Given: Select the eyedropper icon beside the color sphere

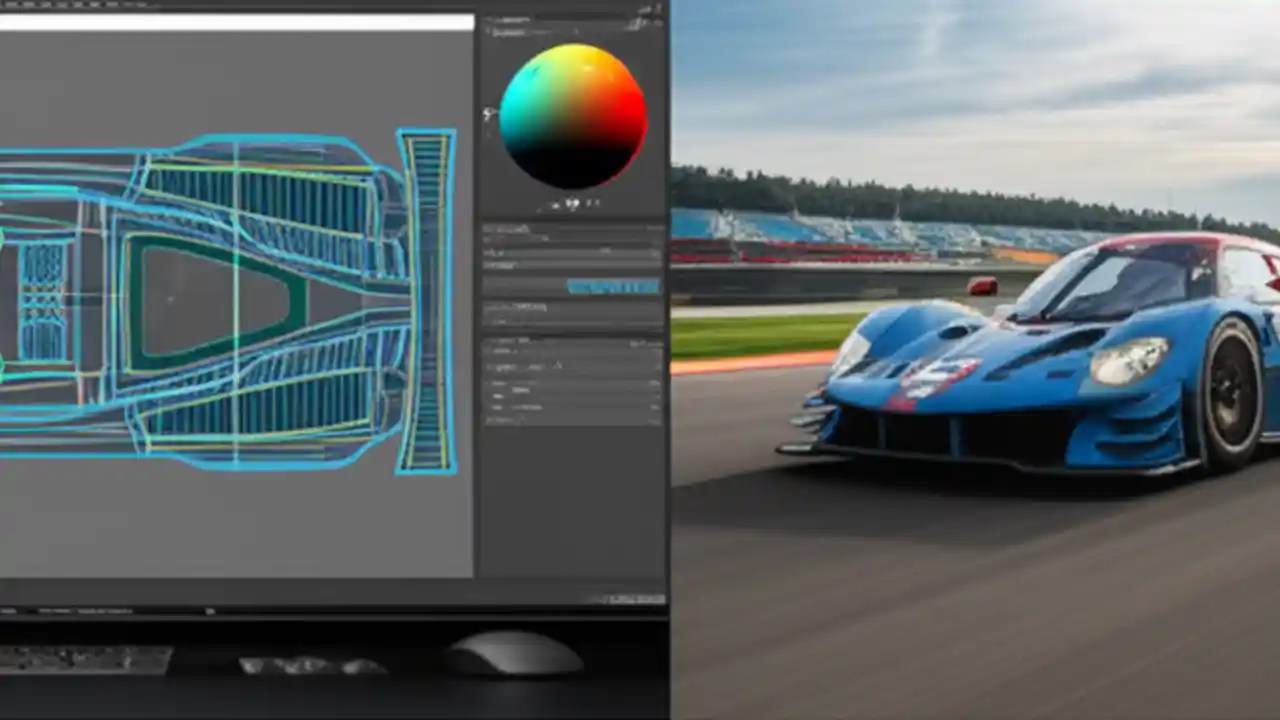Looking at the screenshot, I should [x=489, y=113].
